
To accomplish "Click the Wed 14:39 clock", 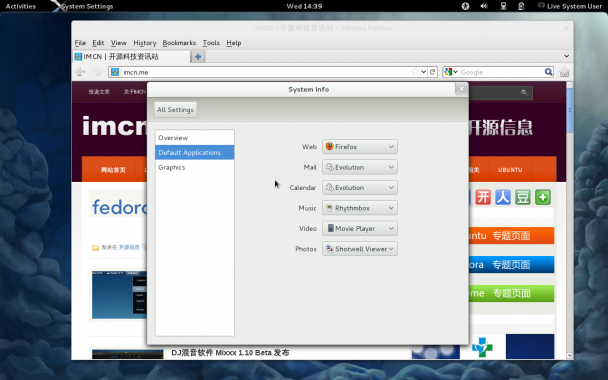I will 304,6.
